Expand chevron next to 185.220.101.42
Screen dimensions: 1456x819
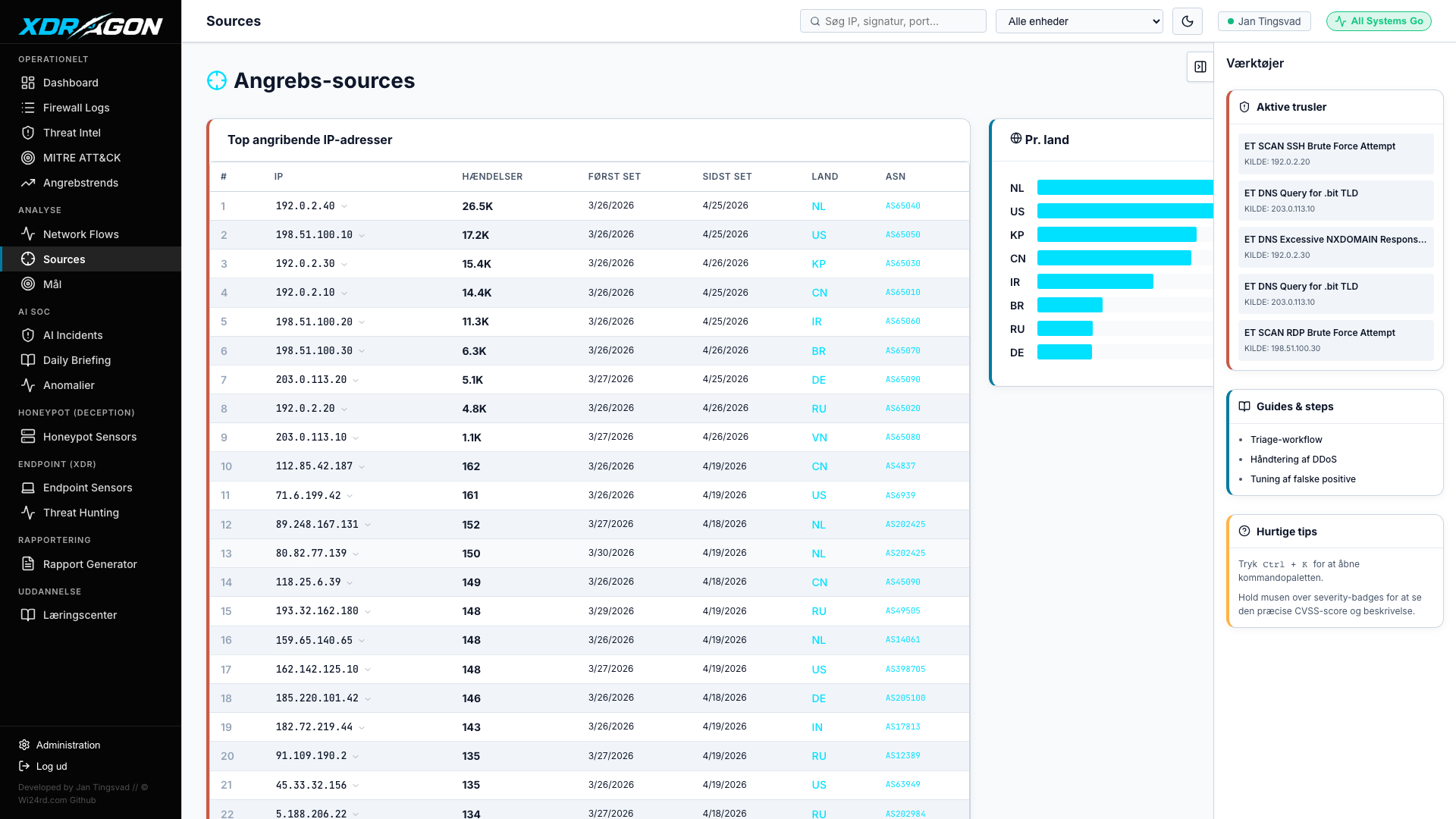tap(368, 698)
